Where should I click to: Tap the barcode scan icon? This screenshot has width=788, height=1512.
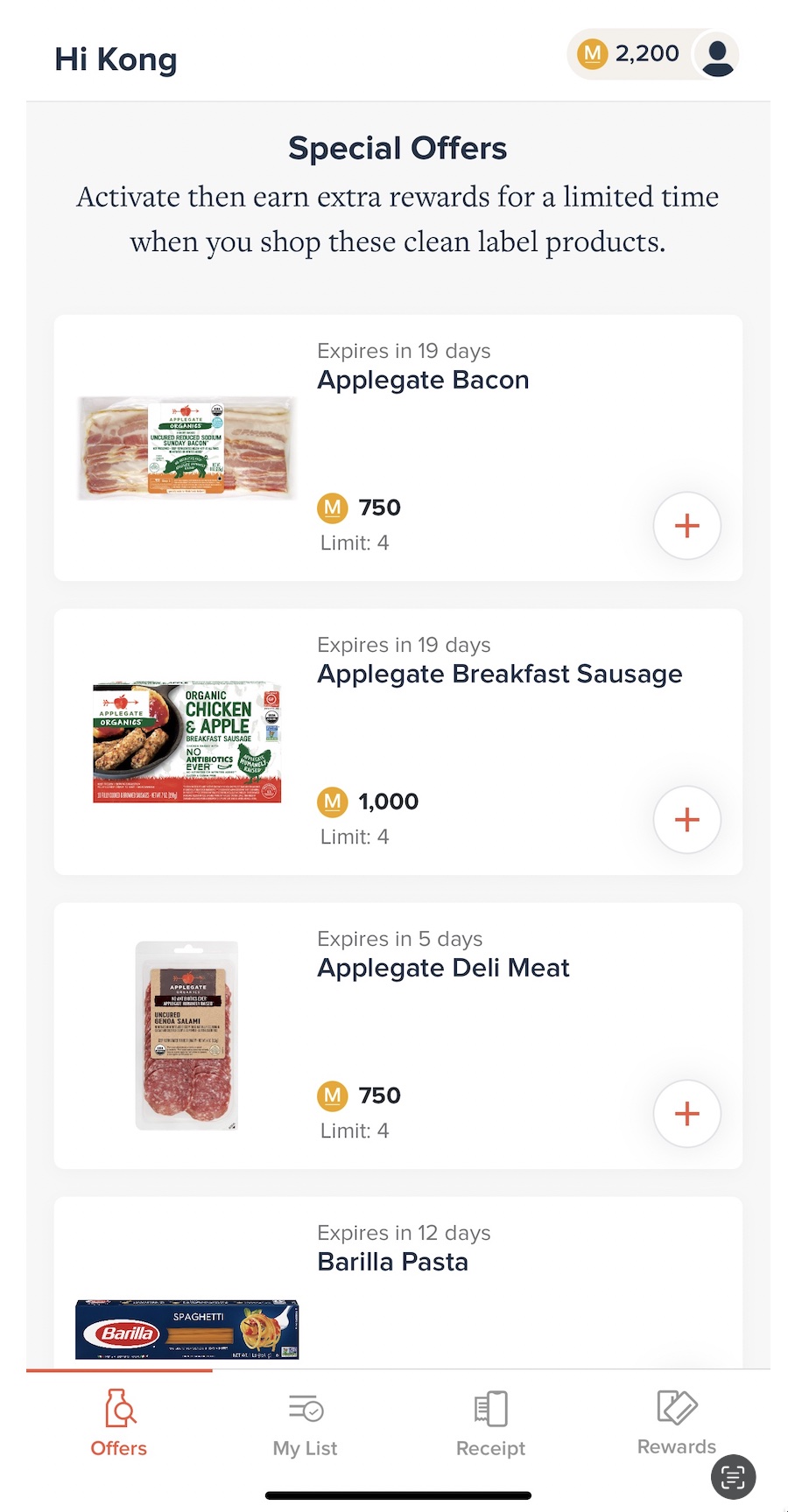click(x=733, y=1477)
